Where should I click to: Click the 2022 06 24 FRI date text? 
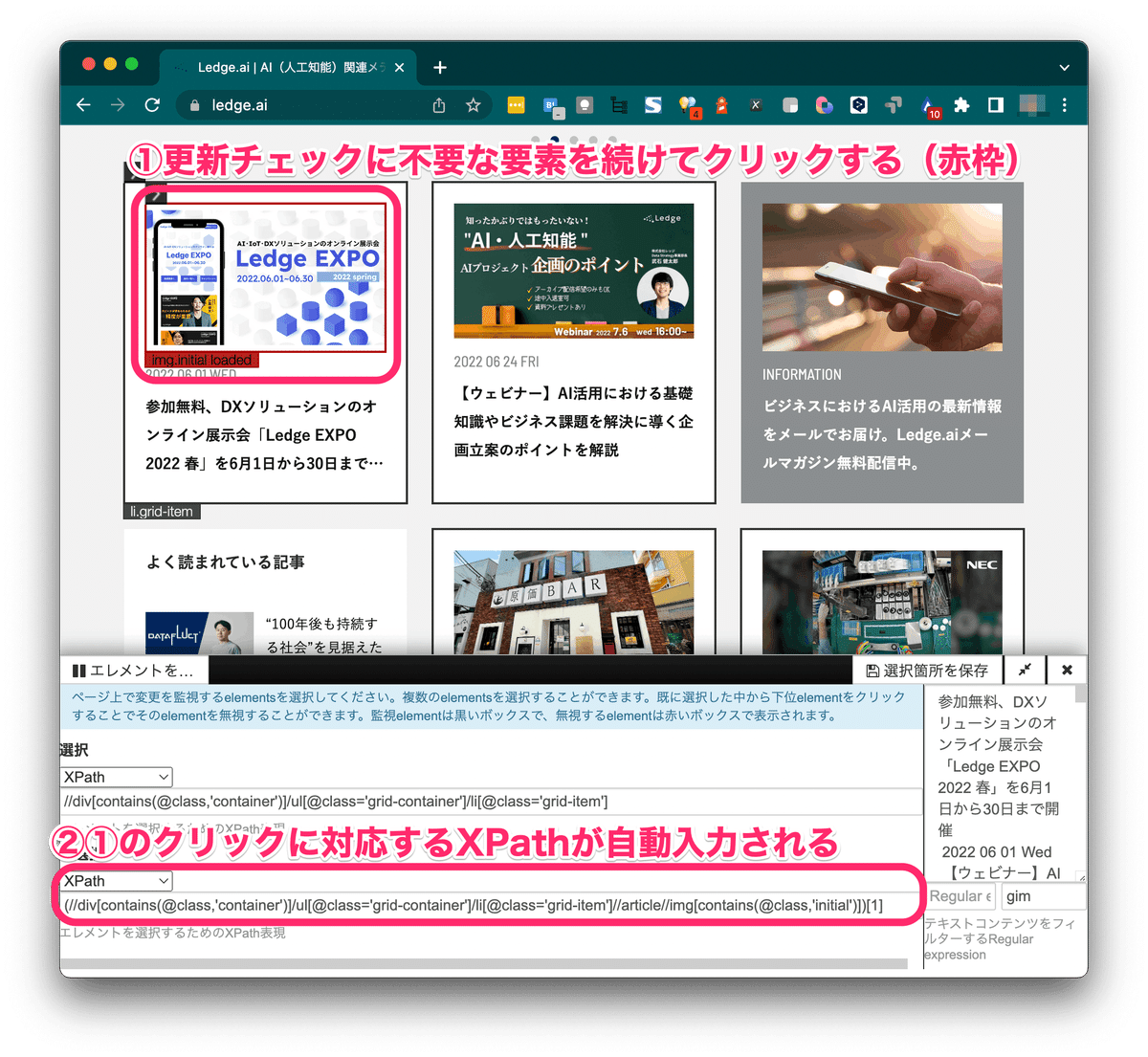(x=497, y=362)
